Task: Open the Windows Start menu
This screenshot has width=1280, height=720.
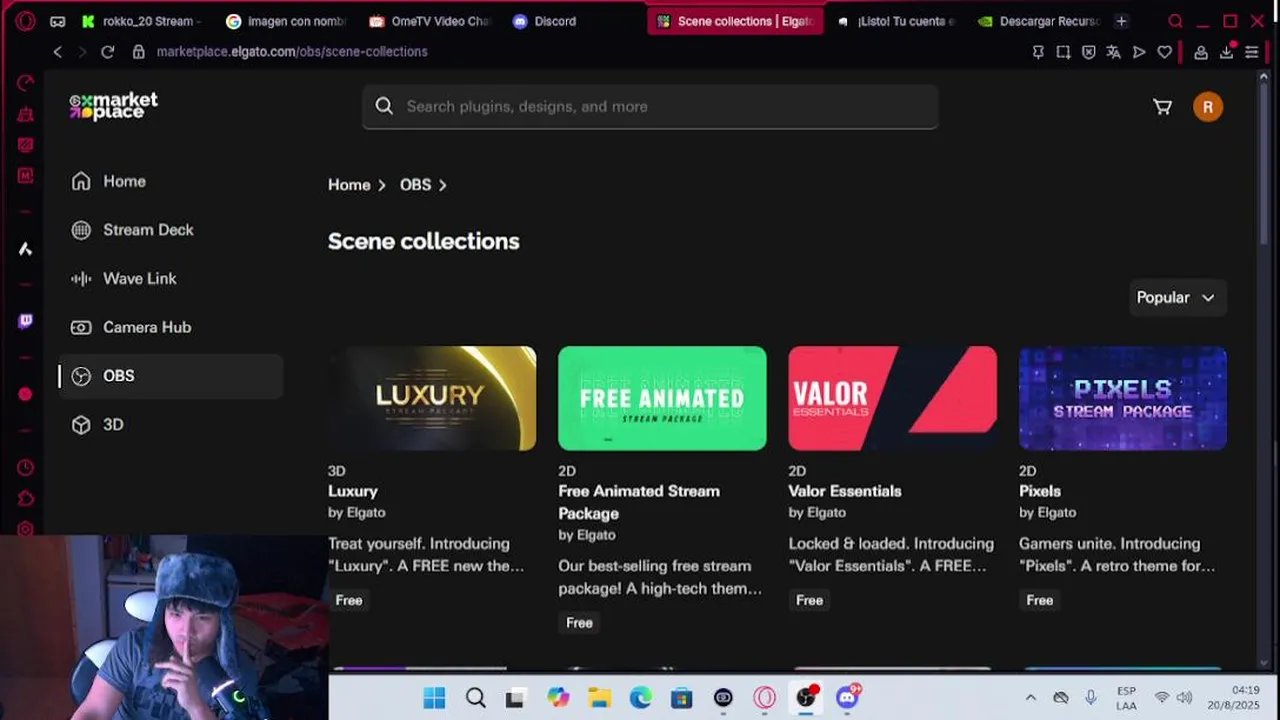Action: tap(434, 698)
